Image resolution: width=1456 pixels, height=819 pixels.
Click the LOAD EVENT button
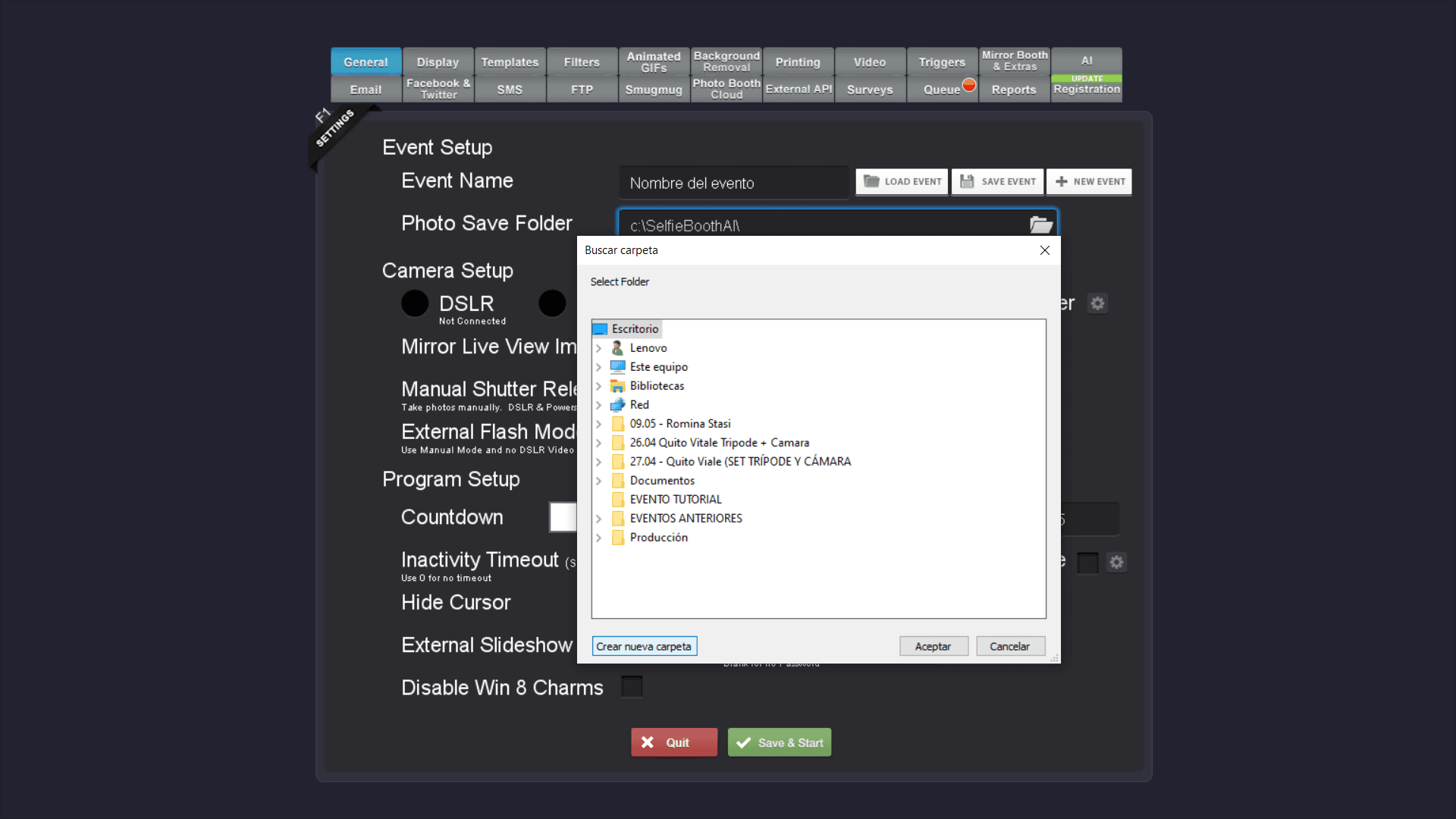click(x=902, y=182)
